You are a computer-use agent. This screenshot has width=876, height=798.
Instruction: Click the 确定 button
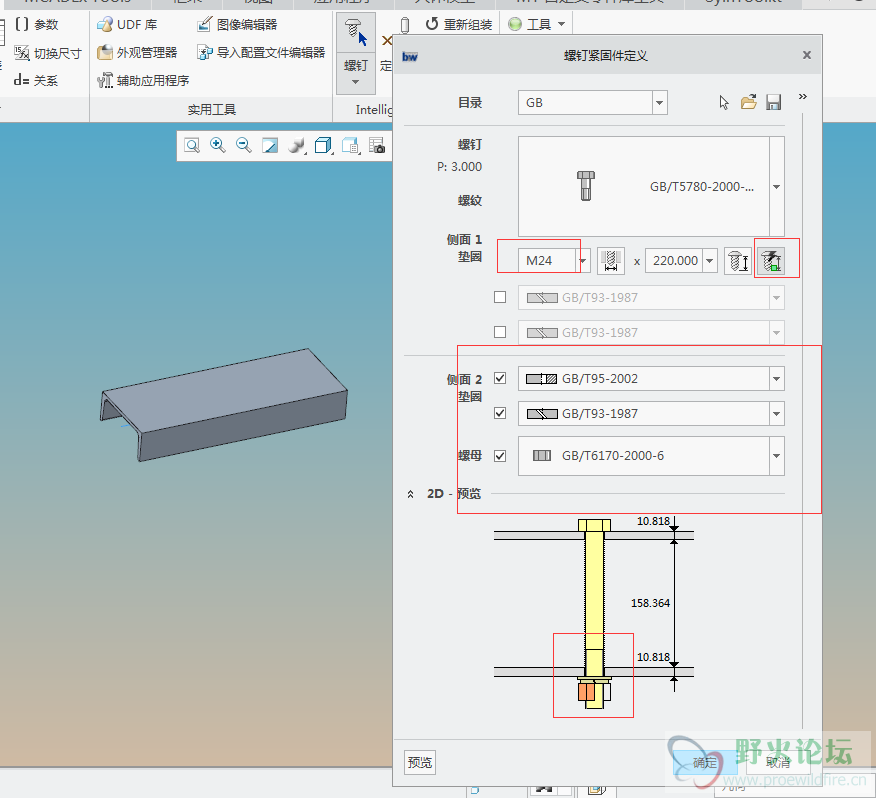point(705,763)
